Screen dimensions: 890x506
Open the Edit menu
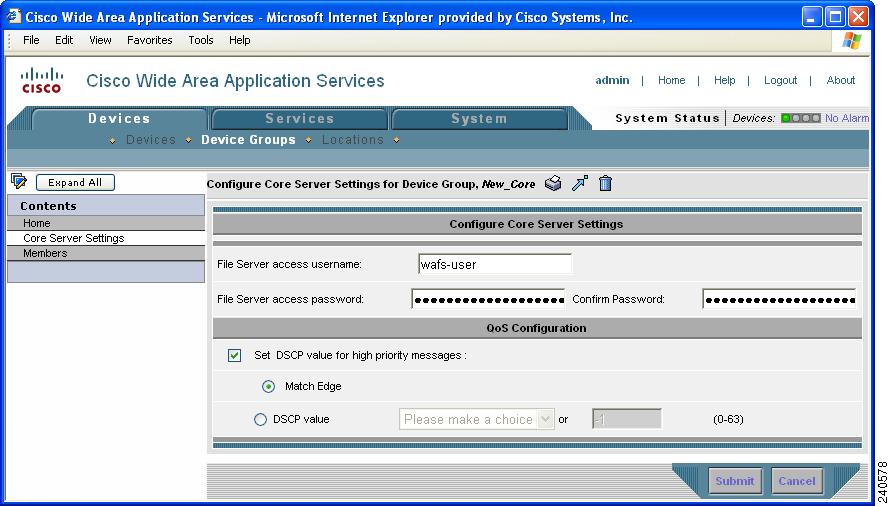[x=64, y=40]
